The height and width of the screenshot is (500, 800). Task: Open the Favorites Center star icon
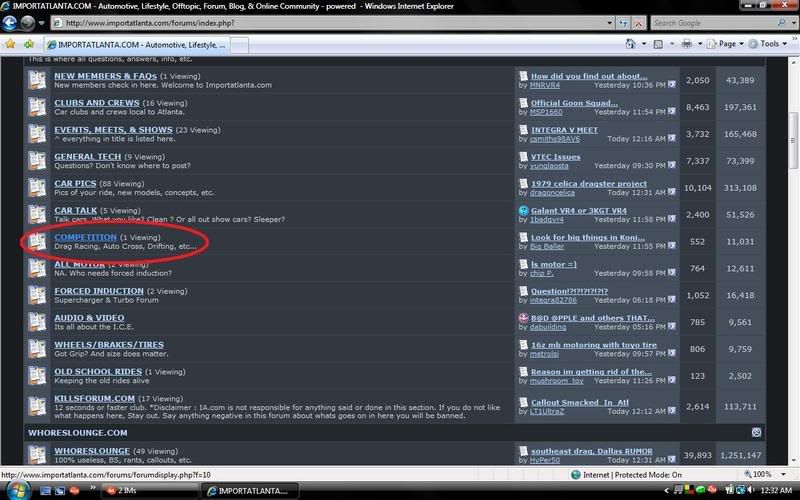pyautogui.click(x=10, y=44)
